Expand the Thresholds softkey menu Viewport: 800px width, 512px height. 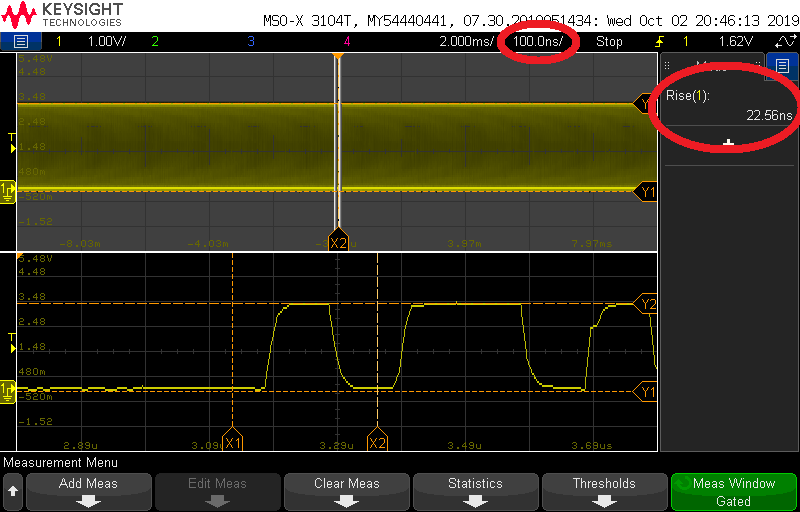pyautogui.click(x=603, y=491)
